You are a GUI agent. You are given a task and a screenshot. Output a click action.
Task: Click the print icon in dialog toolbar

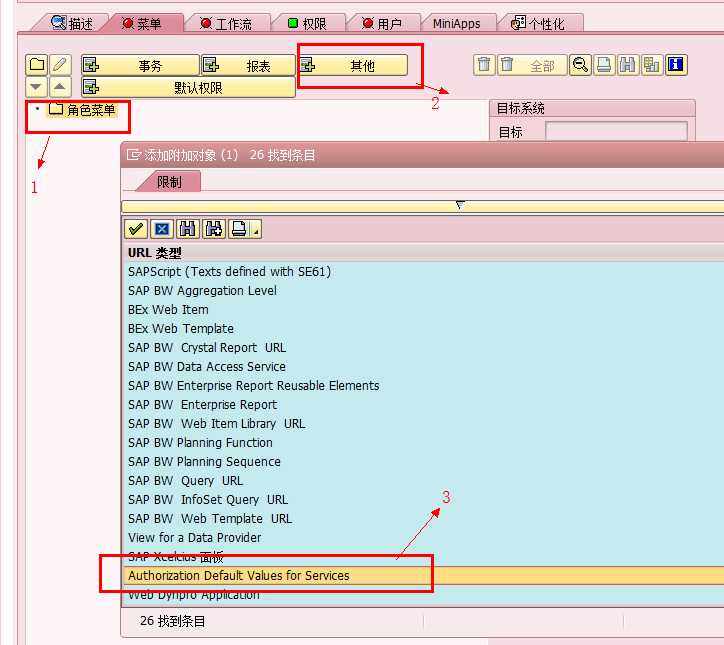click(239, 229)
